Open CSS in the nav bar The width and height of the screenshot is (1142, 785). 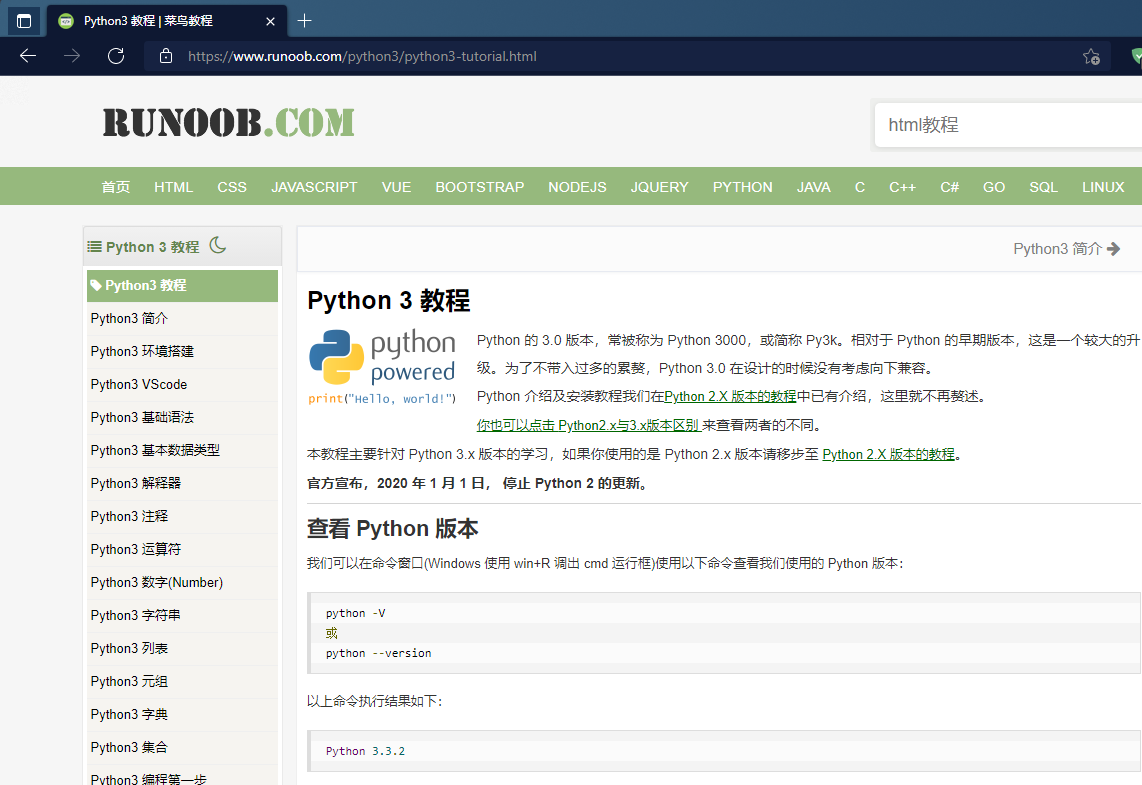(x=232, y=187)
